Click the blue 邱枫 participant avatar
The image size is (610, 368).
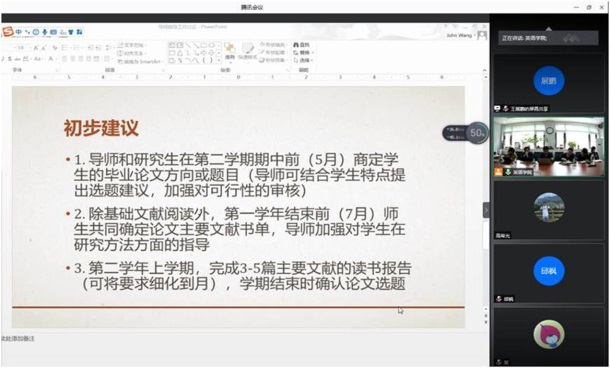(x=549, y=271)
